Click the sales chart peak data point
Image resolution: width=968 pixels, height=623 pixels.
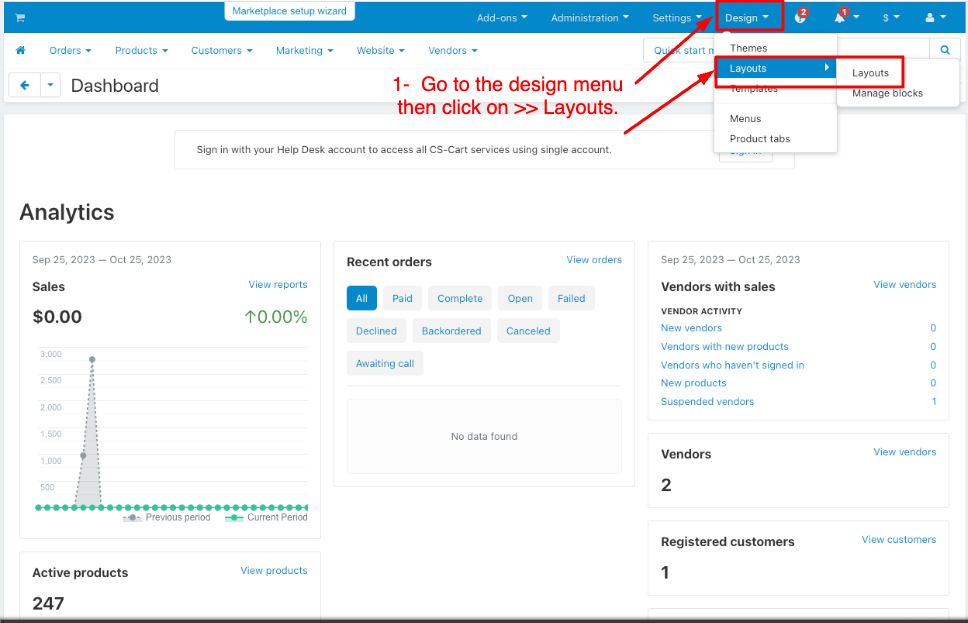pyautogui.click(x=92, y=359)
